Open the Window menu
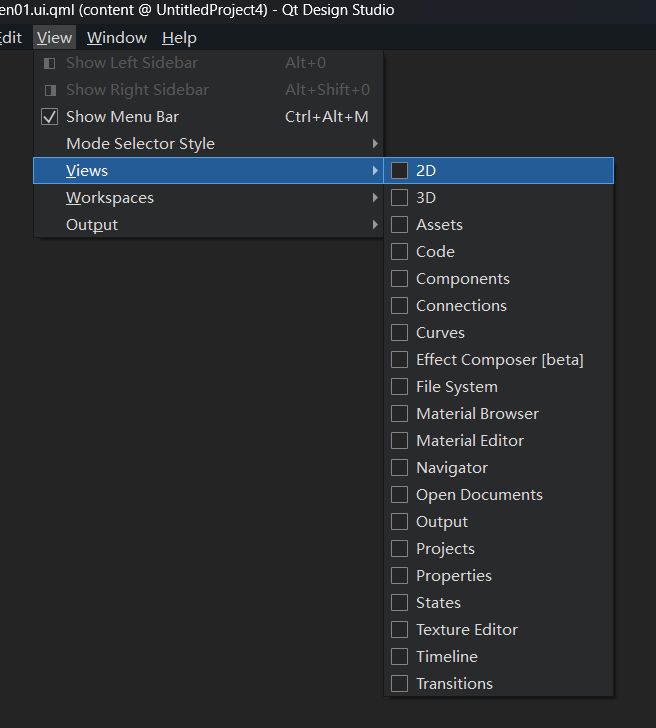This screenshot has height=728, width=656. coord(116,38)
